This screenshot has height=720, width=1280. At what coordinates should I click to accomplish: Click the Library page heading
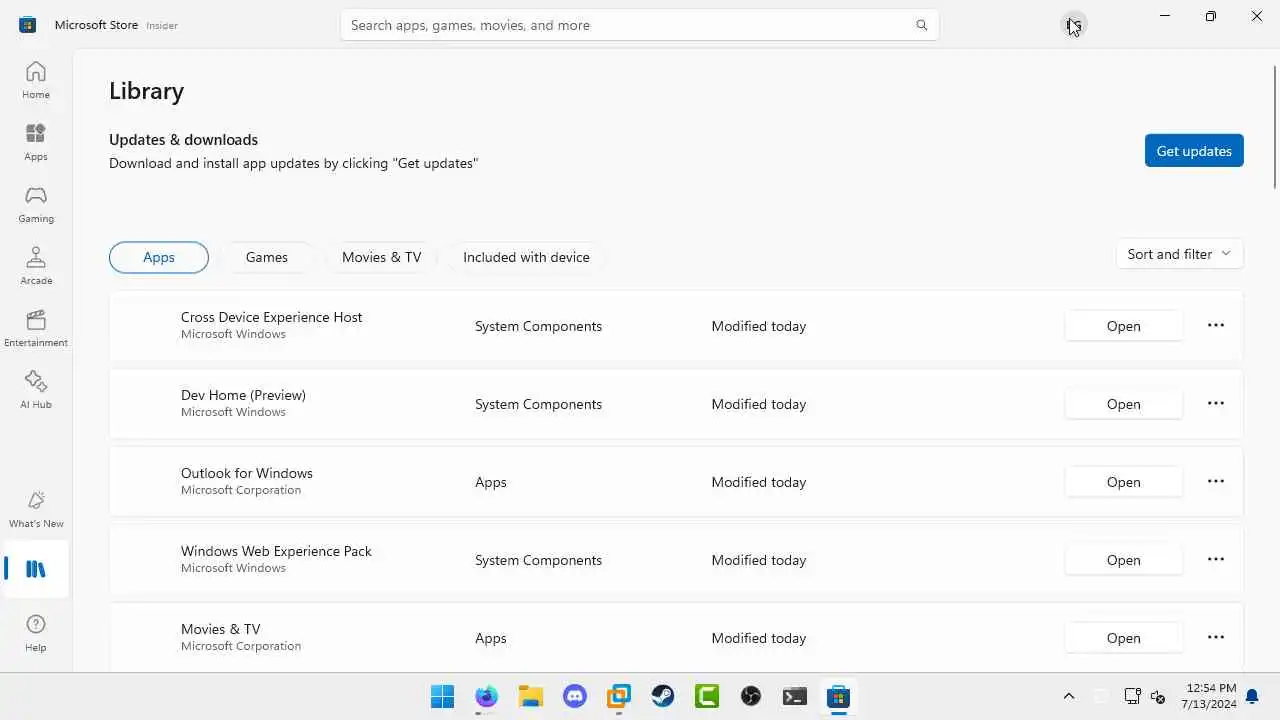146,91
